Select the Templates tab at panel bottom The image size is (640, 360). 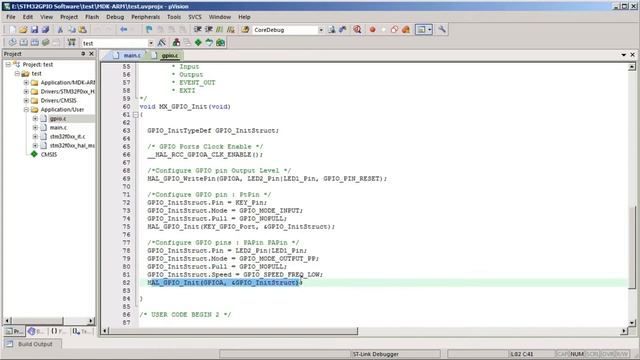coord(82,331)
